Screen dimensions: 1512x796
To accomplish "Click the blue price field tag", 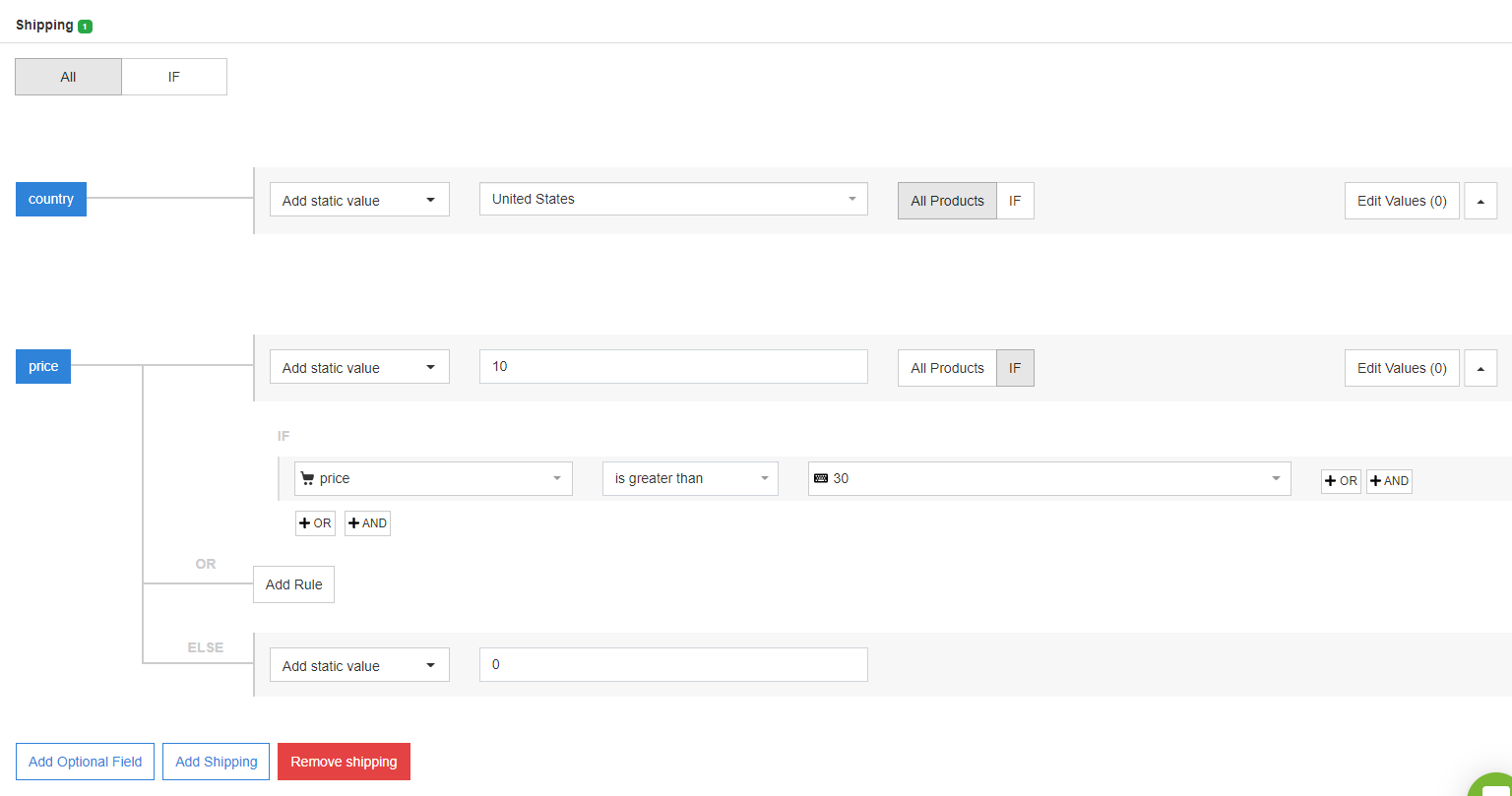I will click(x=43, y=366).
